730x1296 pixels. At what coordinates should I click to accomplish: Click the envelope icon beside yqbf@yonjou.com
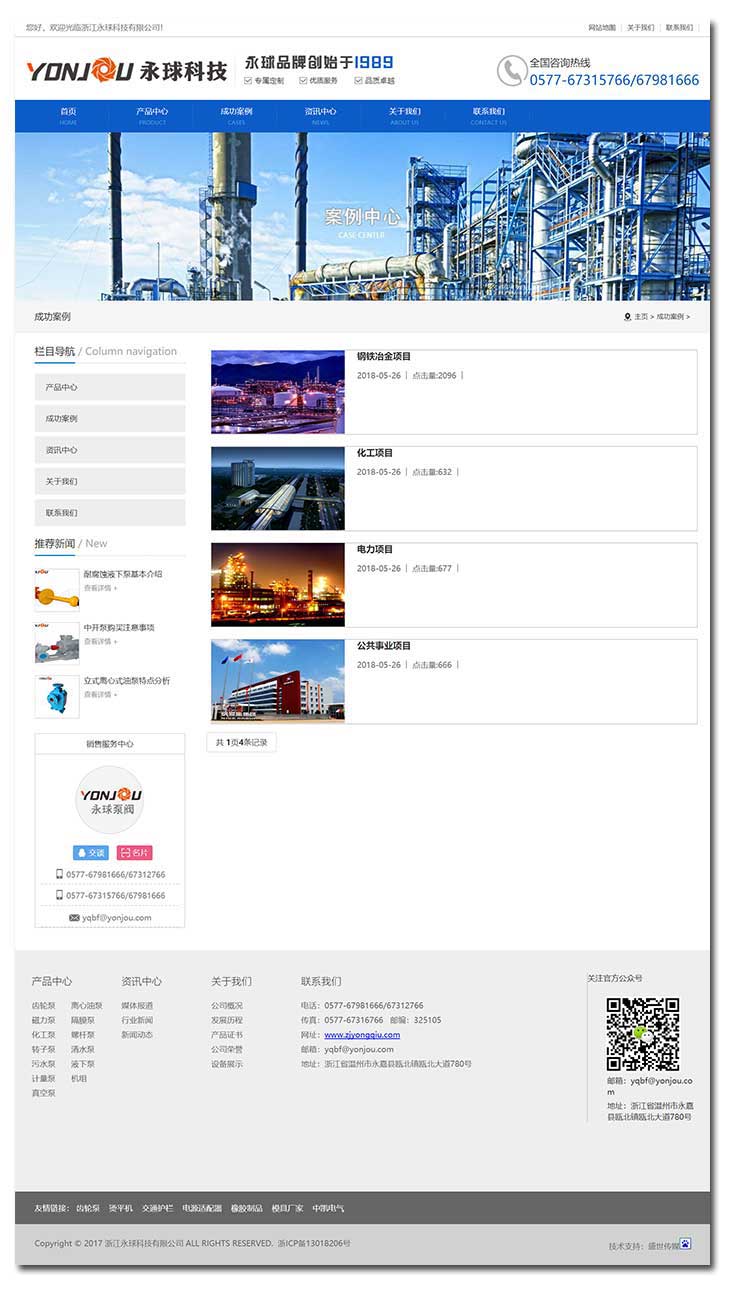(74, 918)
